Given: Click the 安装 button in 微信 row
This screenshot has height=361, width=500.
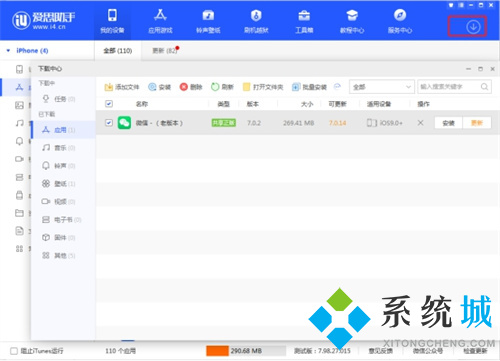Looking at the screenshot, I should pos(448,123).
